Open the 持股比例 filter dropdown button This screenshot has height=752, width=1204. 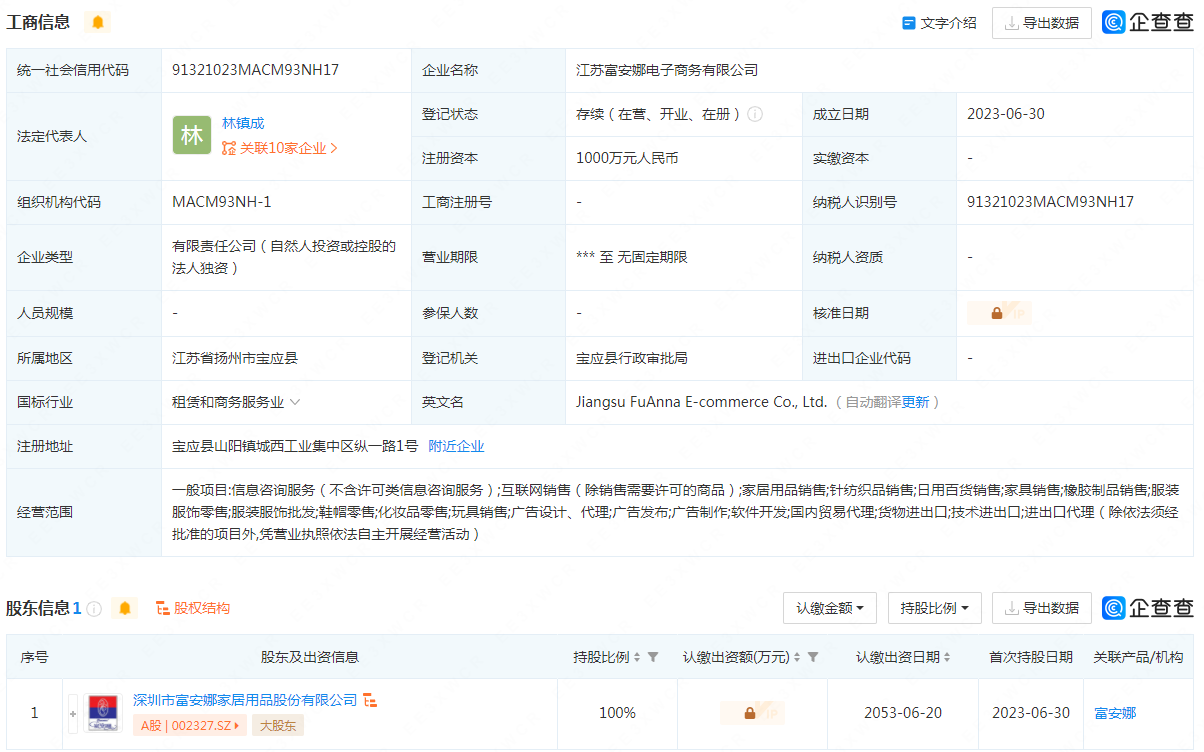point(934,608)
